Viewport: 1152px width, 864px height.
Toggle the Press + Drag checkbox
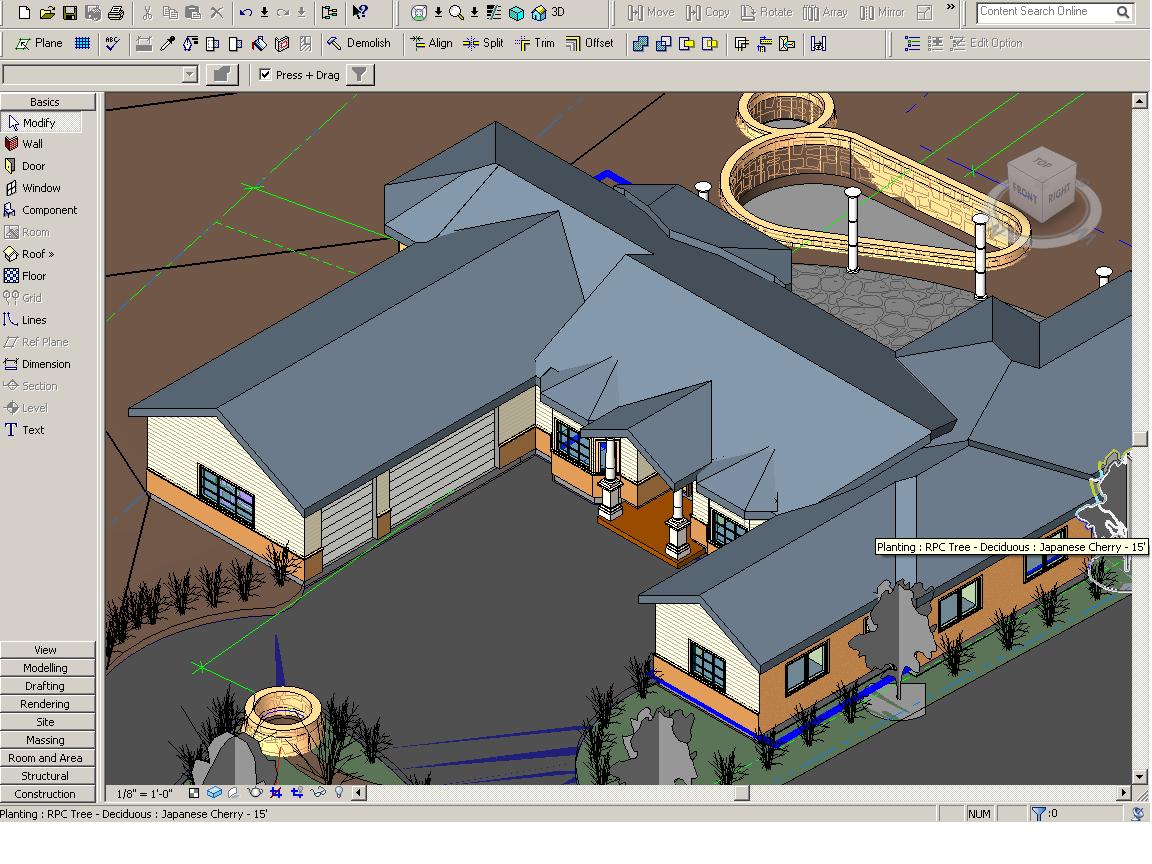pyautogui.click(x=265, y=74)
